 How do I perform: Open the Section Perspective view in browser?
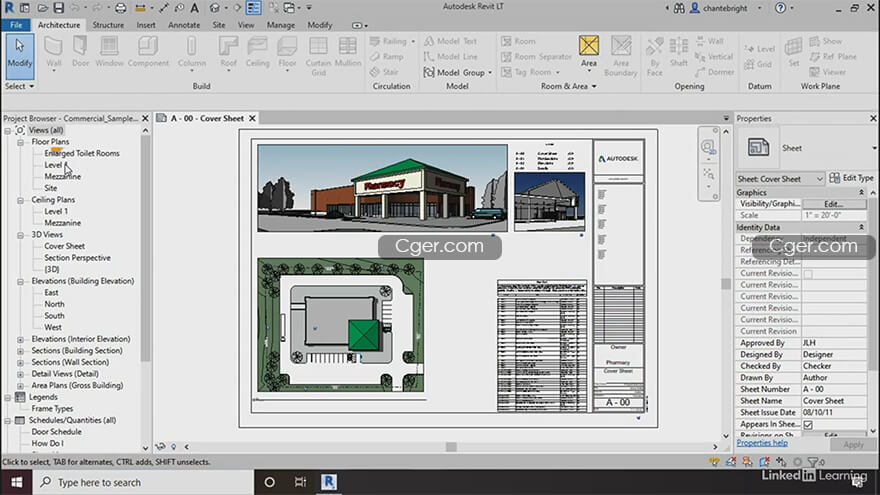coord(77,258)
